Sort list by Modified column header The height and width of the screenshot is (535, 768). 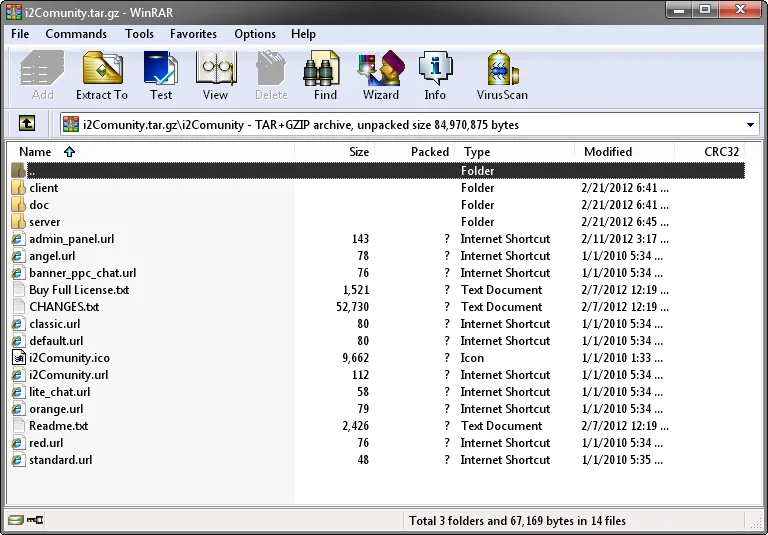tap(608, 152)
